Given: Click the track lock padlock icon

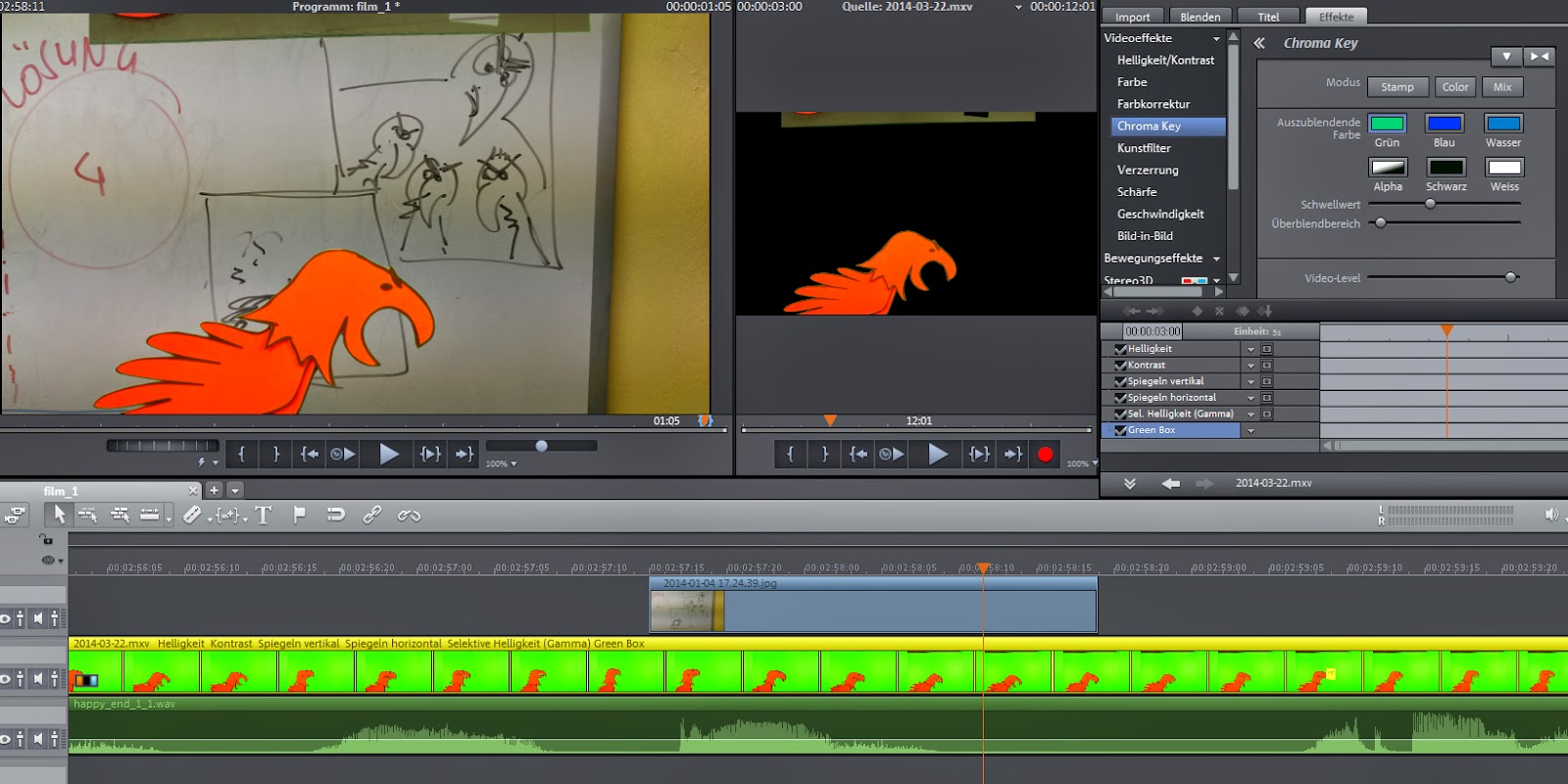Looking at the screenshot, I should [x=46, y=539].
